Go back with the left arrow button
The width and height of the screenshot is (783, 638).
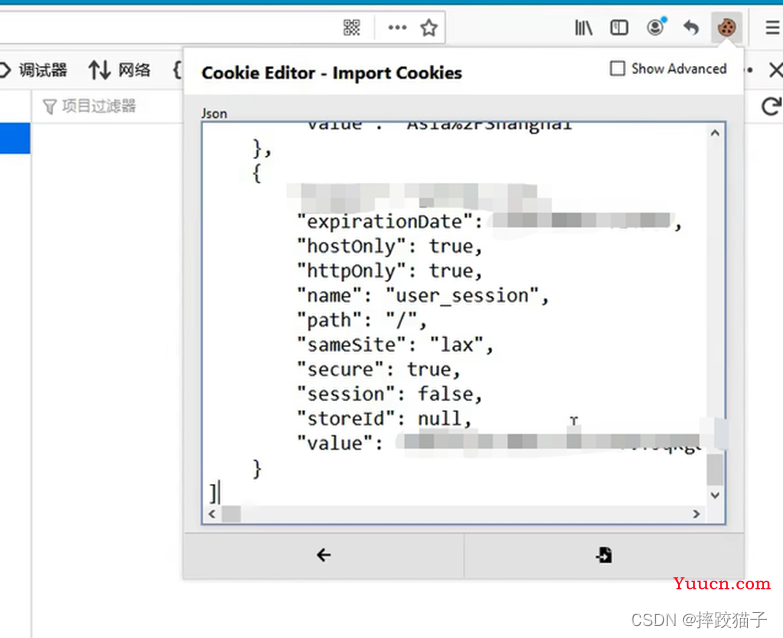(324, 555)
